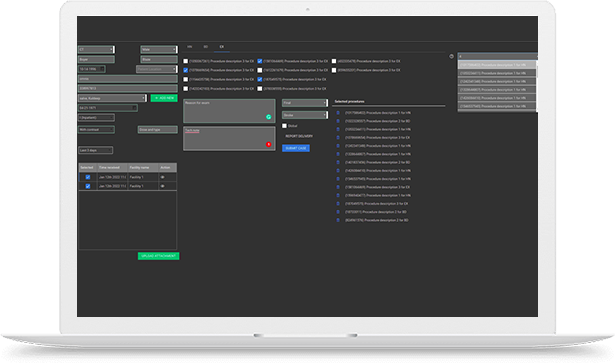This screenshot has height=363, width=615.
Task: Tick the Global checkbox
Action: [x=284, y=126]
